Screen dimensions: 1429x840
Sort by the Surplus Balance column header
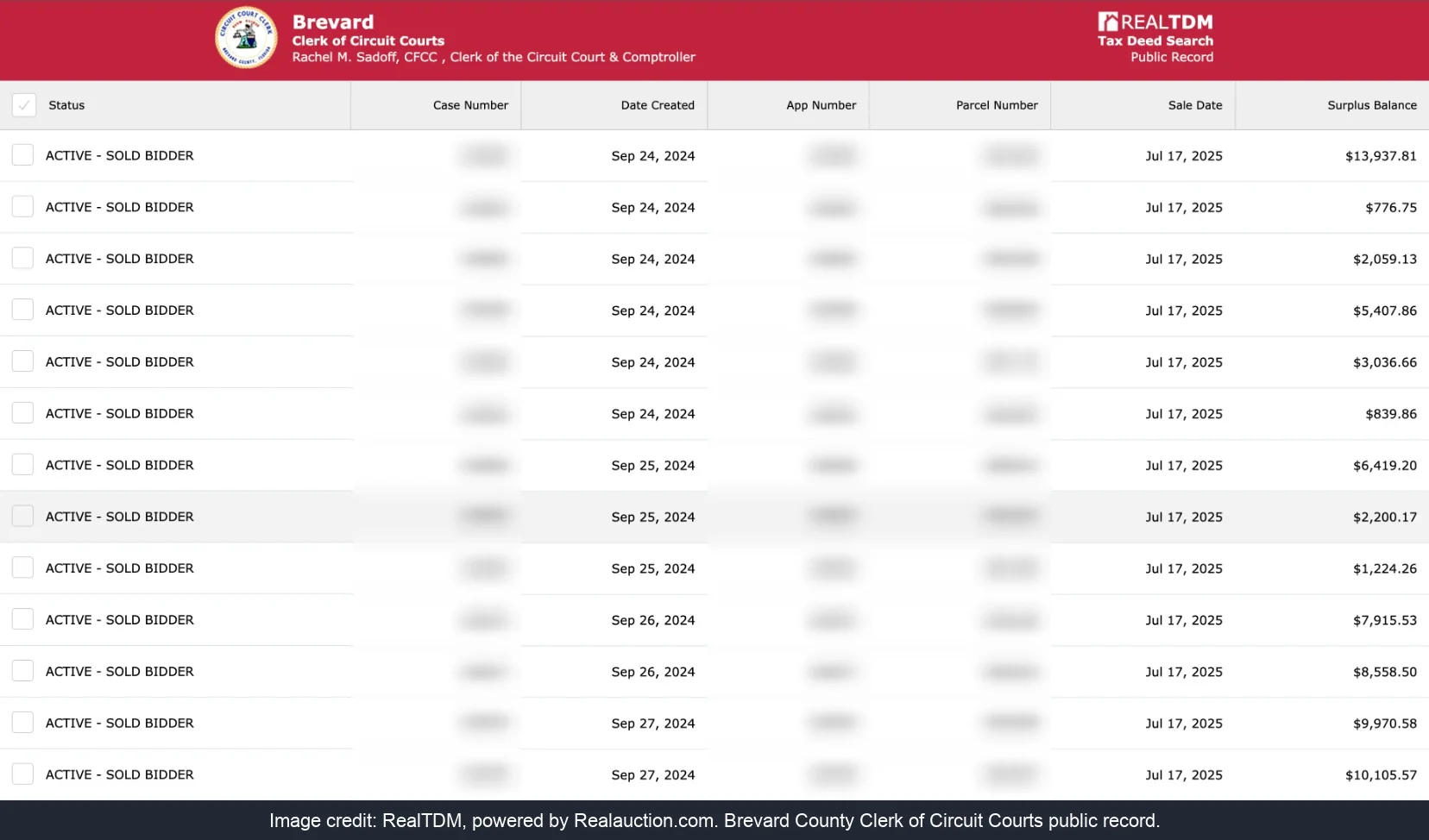(1372, 105)
